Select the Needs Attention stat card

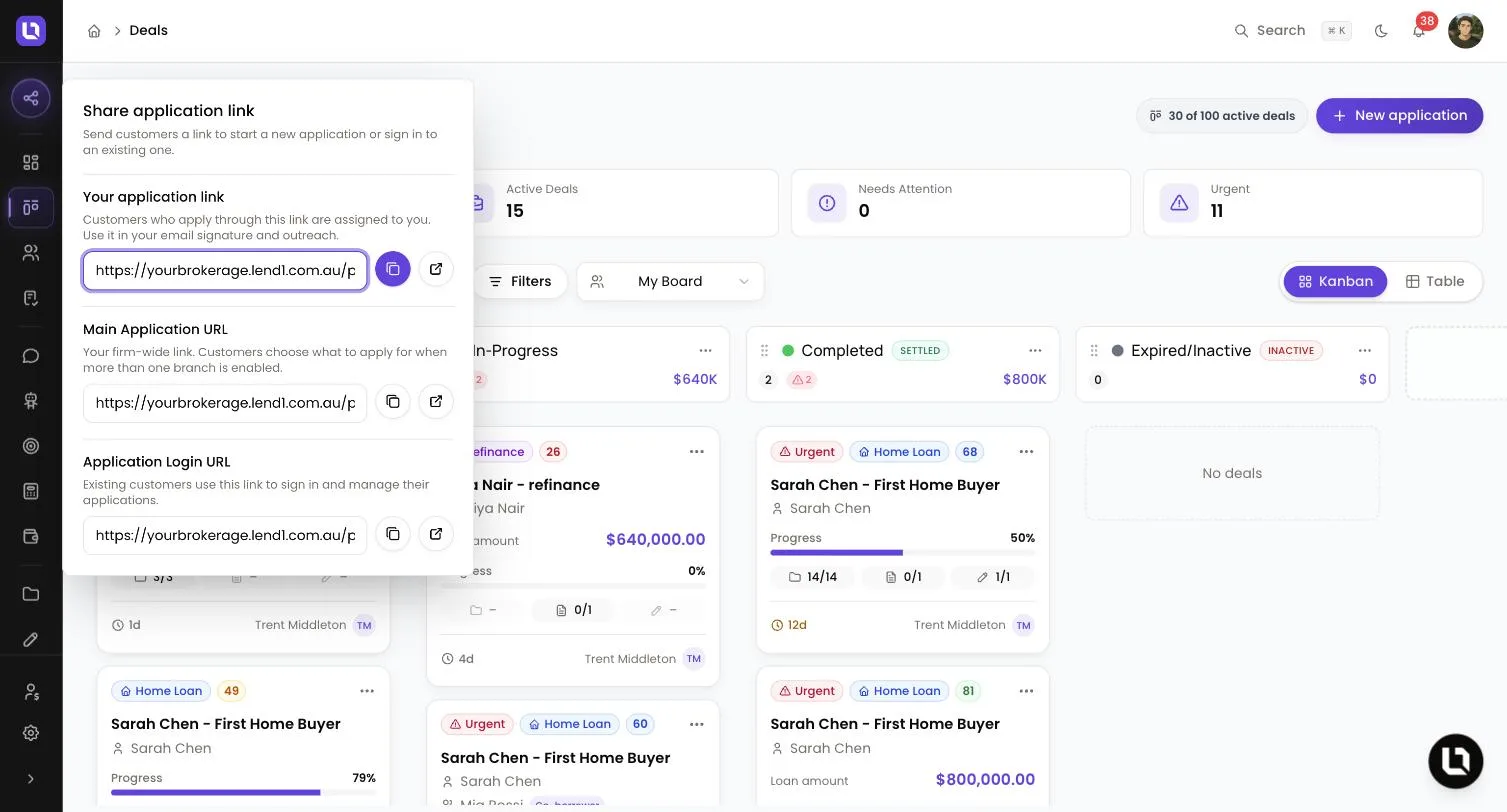[x=960, y=203]
